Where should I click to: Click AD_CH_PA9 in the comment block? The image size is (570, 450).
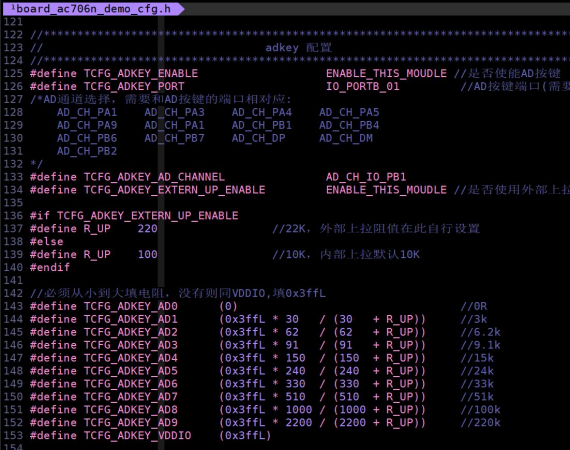click(87, 125)
